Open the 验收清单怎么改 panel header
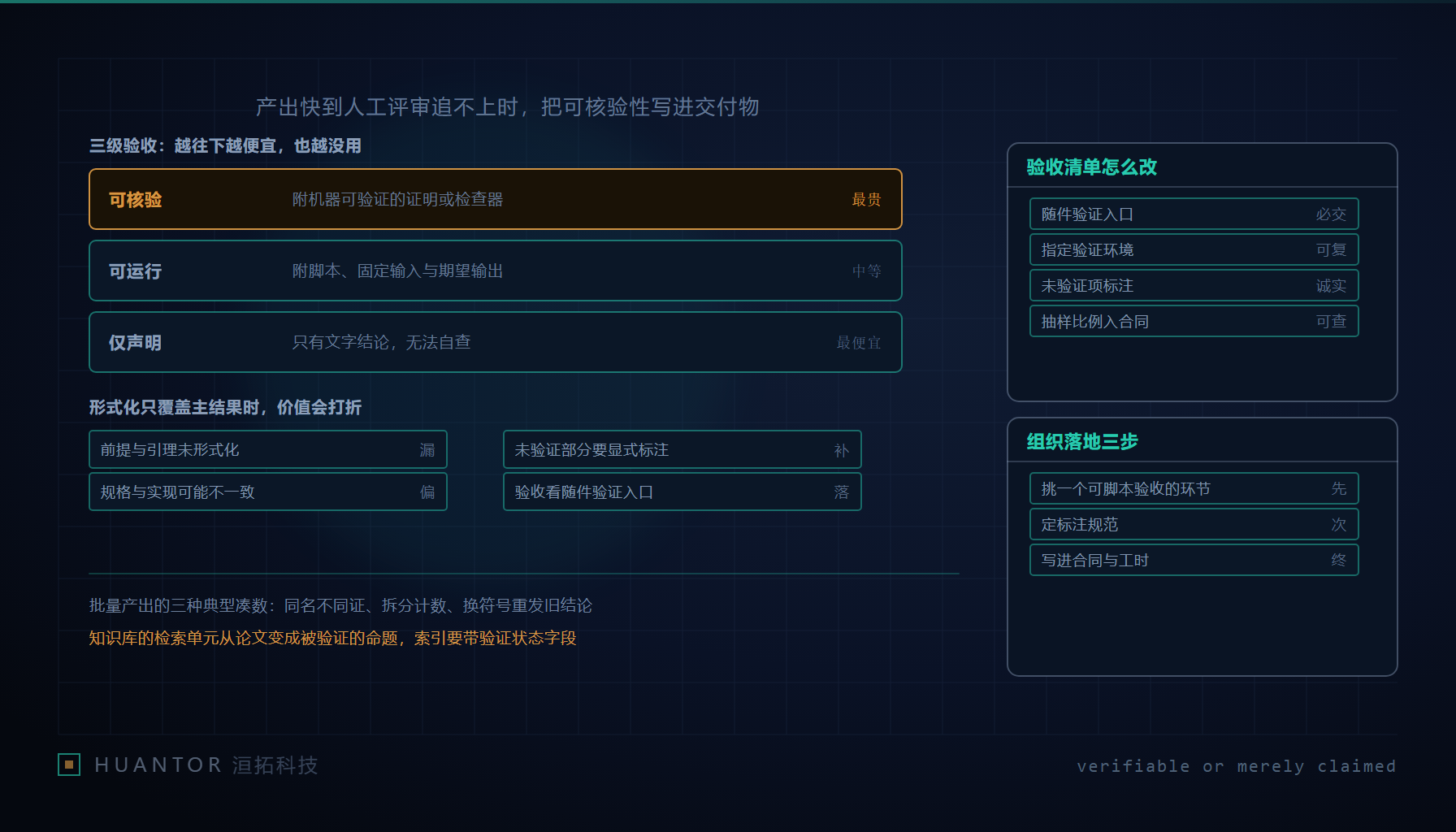The height and width of the screenshot is (832, 1456). tap(1092, 167)
